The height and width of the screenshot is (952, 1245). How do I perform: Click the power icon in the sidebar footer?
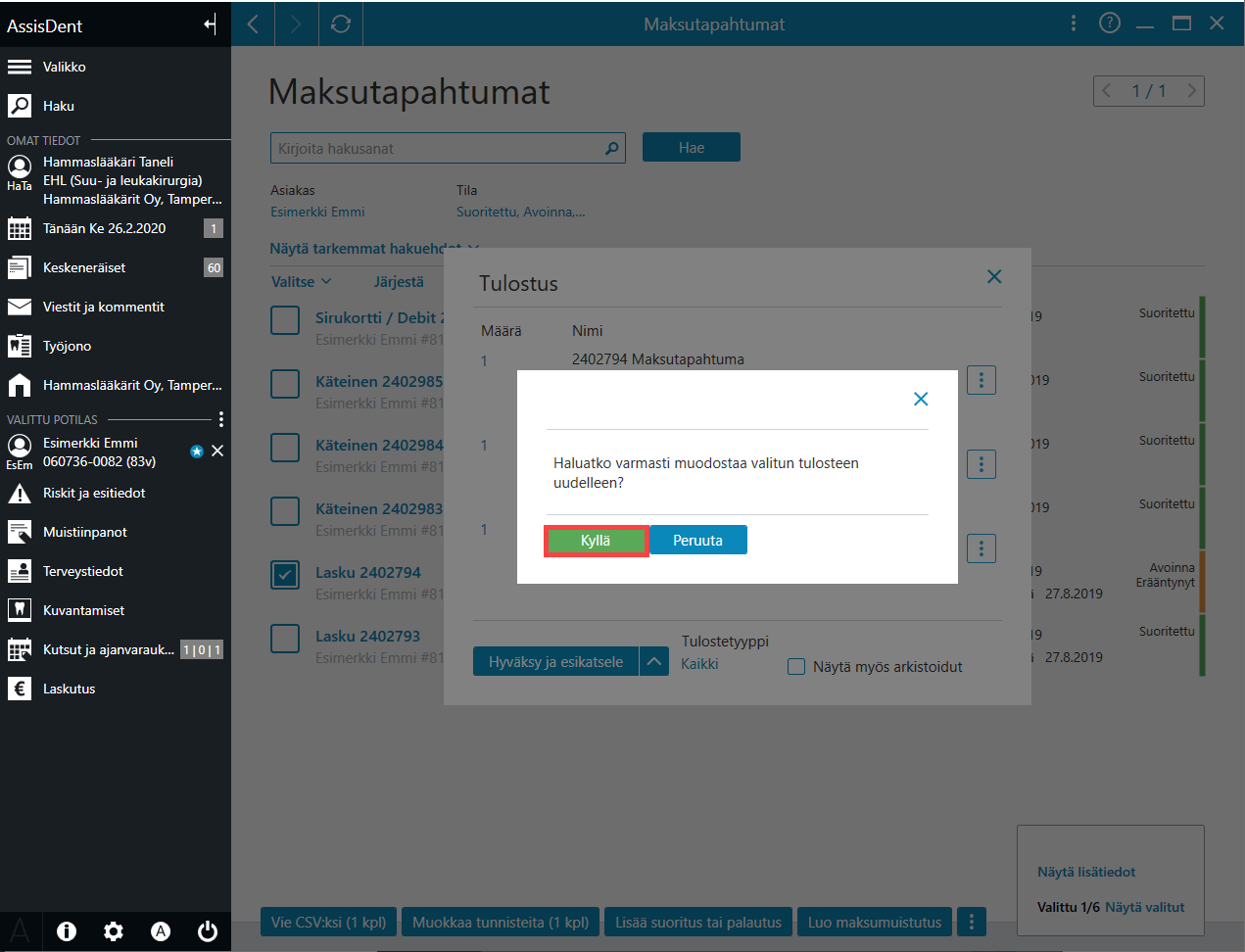pyautogui.click(x=208, y=931)
